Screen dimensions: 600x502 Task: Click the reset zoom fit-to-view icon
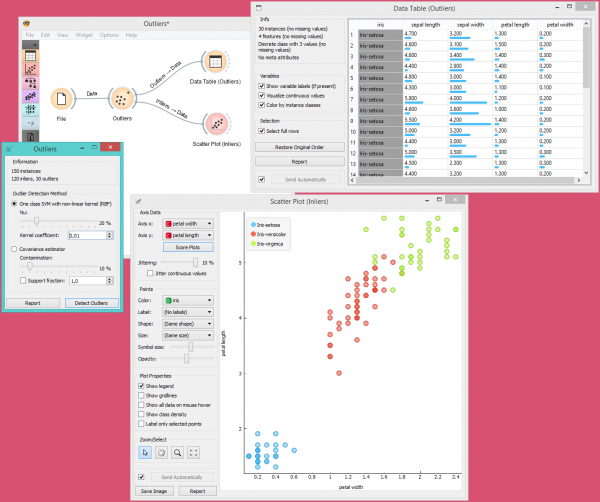194,453
